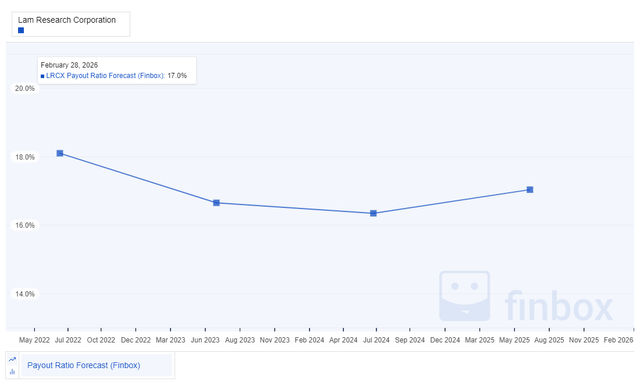Select the data point near Jul 2022
640x385 pixels.
click(x=60, y=153)
